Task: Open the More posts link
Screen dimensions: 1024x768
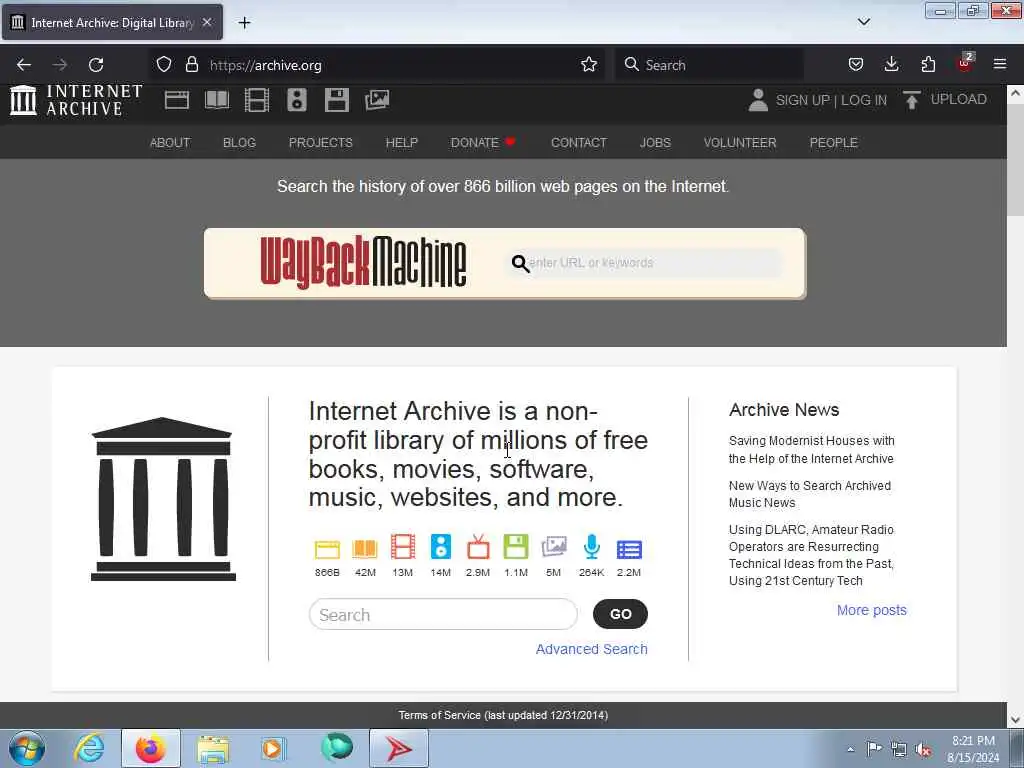Action: click(872, 610)
